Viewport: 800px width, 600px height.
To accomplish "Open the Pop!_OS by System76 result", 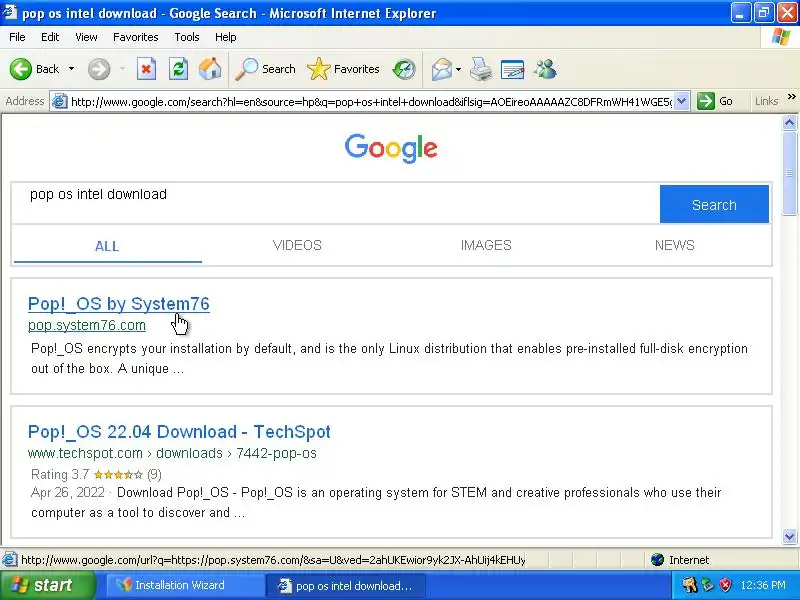I will click(118, 304).
